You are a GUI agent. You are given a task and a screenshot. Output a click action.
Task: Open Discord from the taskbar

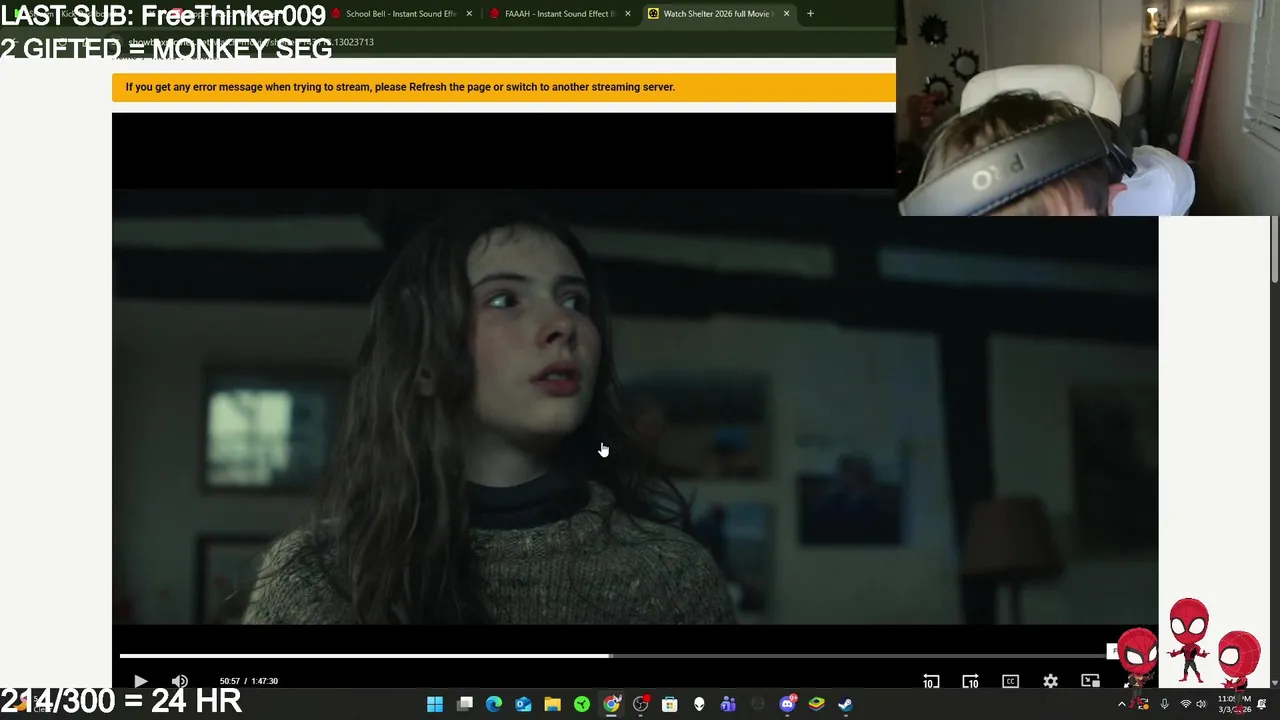787,705
